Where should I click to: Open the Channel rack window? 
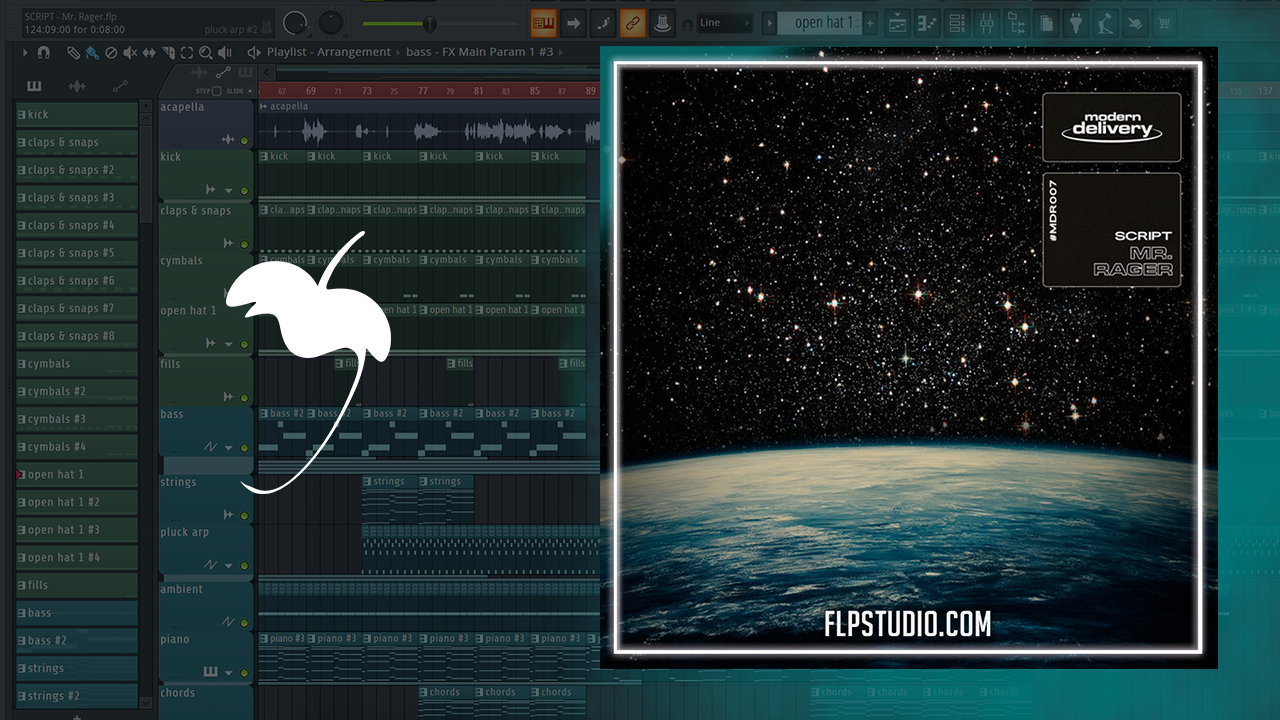click(x=956, y=22)
